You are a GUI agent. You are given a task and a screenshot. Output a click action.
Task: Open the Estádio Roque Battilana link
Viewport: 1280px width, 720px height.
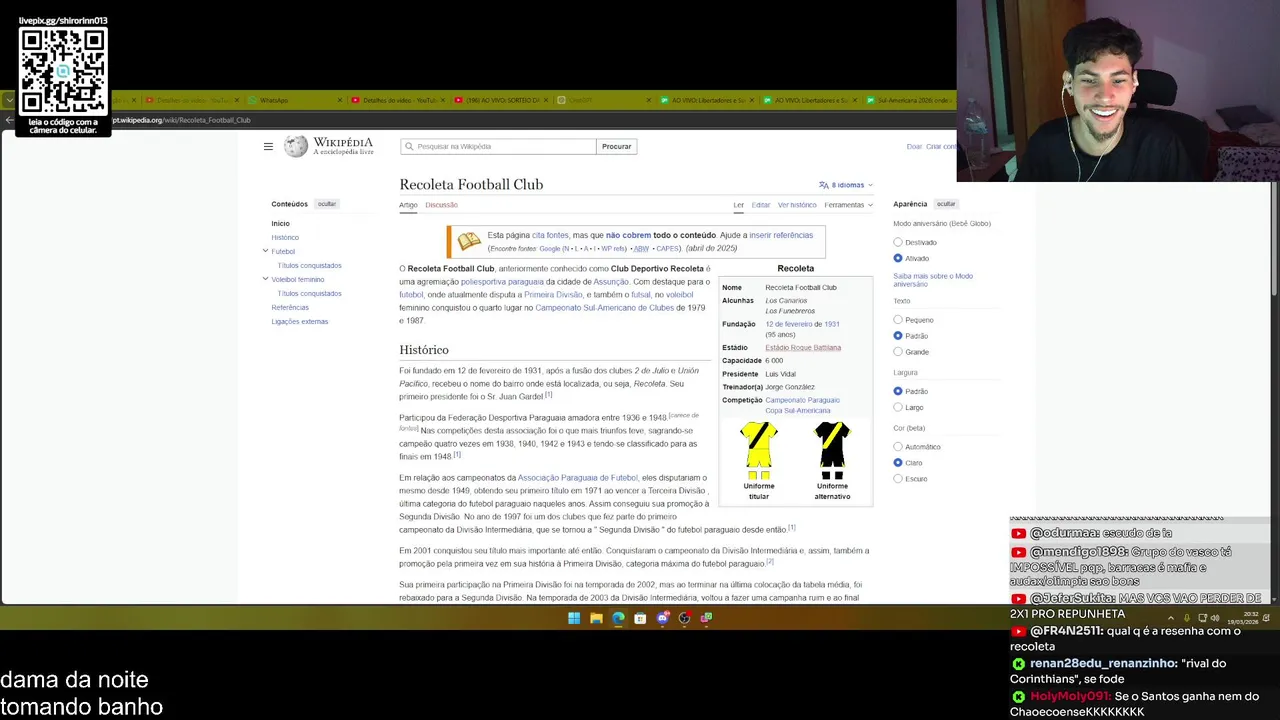pos(803,348)
